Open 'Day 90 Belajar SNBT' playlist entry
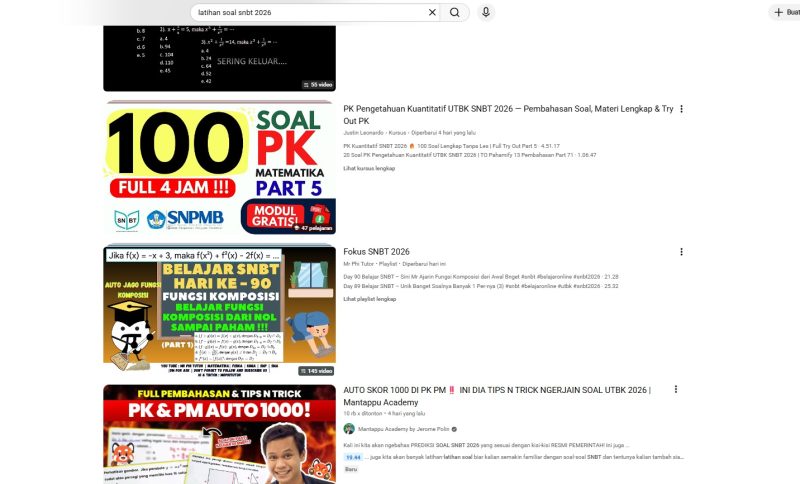 (481, 276)
